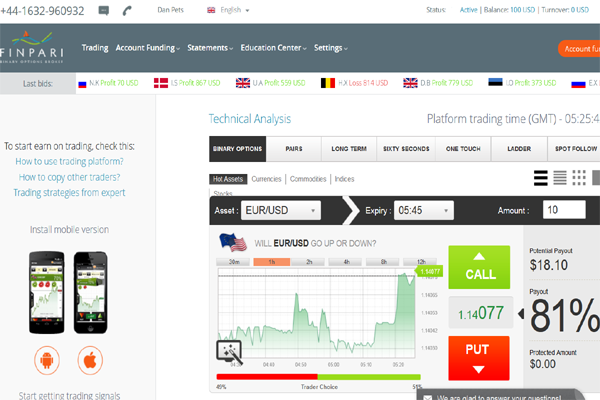
Task: Select Currencies filter
Action: (266, 179)
